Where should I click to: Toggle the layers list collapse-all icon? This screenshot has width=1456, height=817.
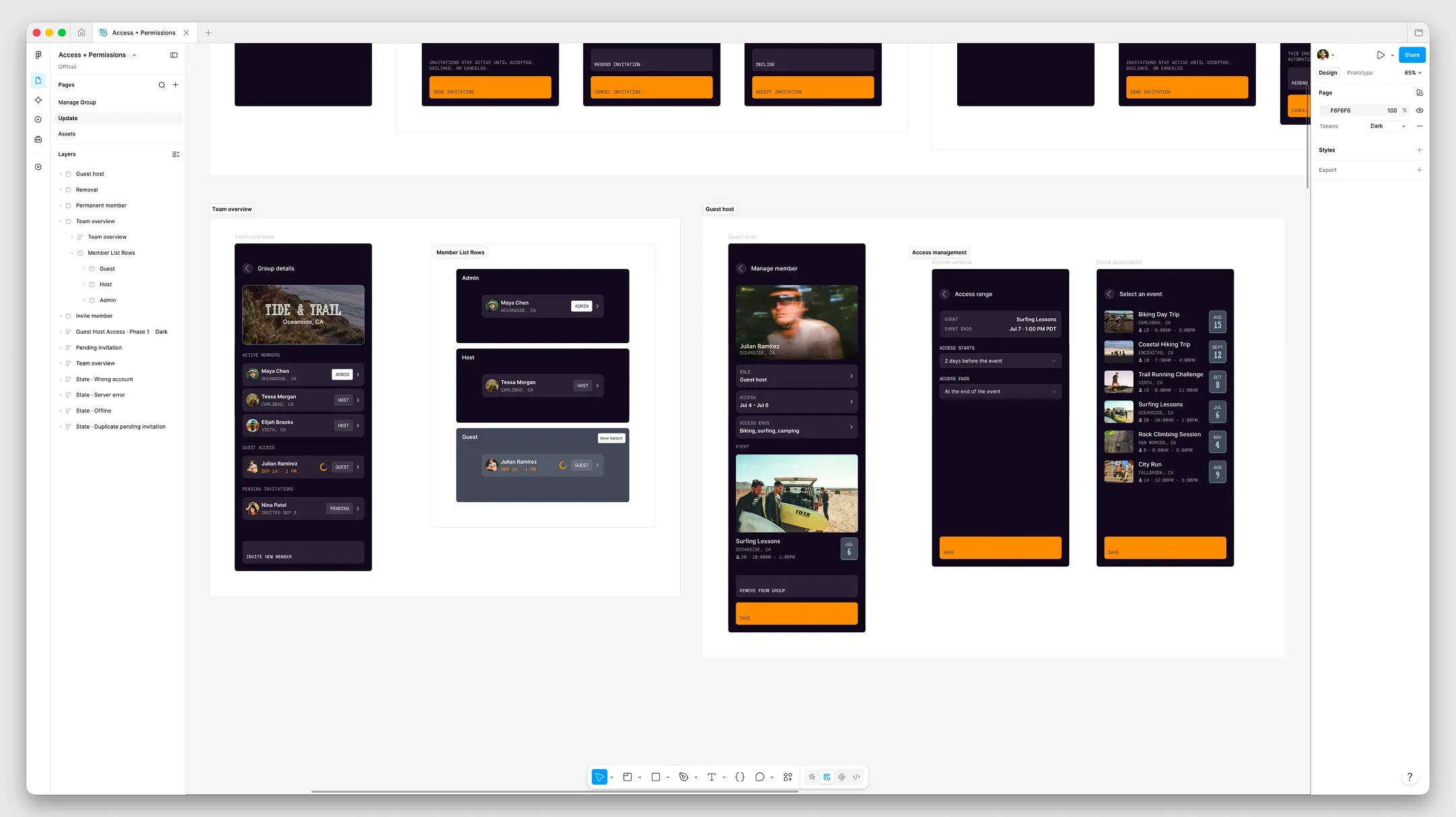[176, 154]
